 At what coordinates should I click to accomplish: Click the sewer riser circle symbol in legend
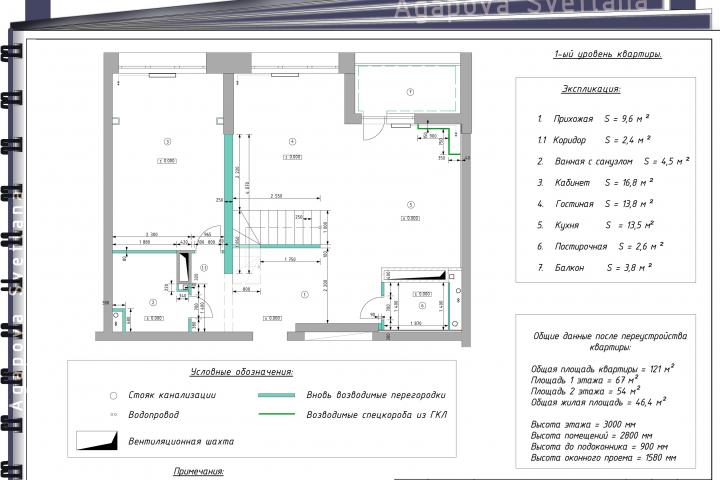(x=113, y=395)
